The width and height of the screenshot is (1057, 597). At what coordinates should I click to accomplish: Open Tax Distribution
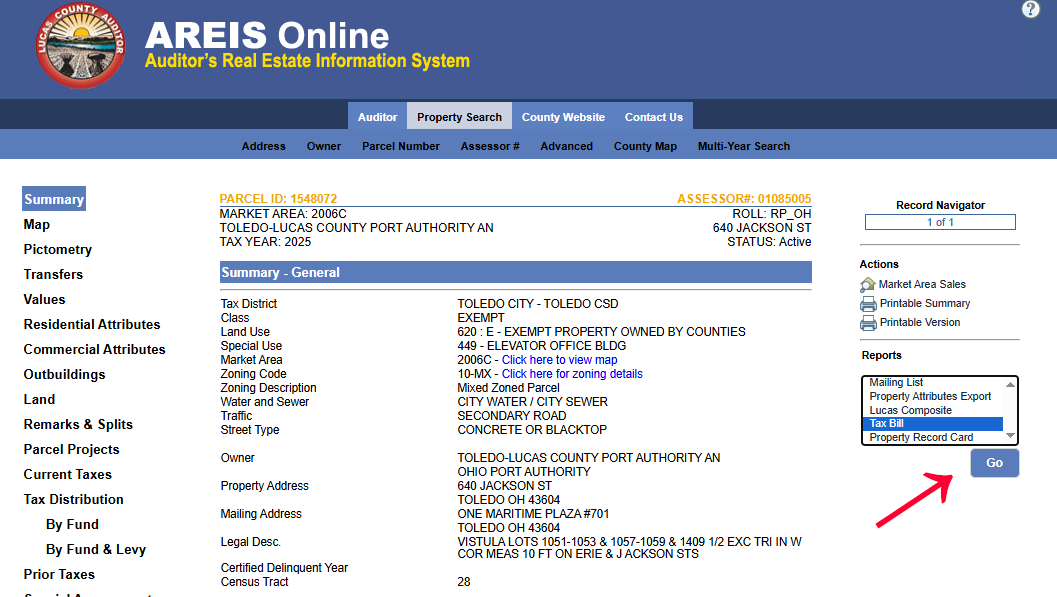73,499
